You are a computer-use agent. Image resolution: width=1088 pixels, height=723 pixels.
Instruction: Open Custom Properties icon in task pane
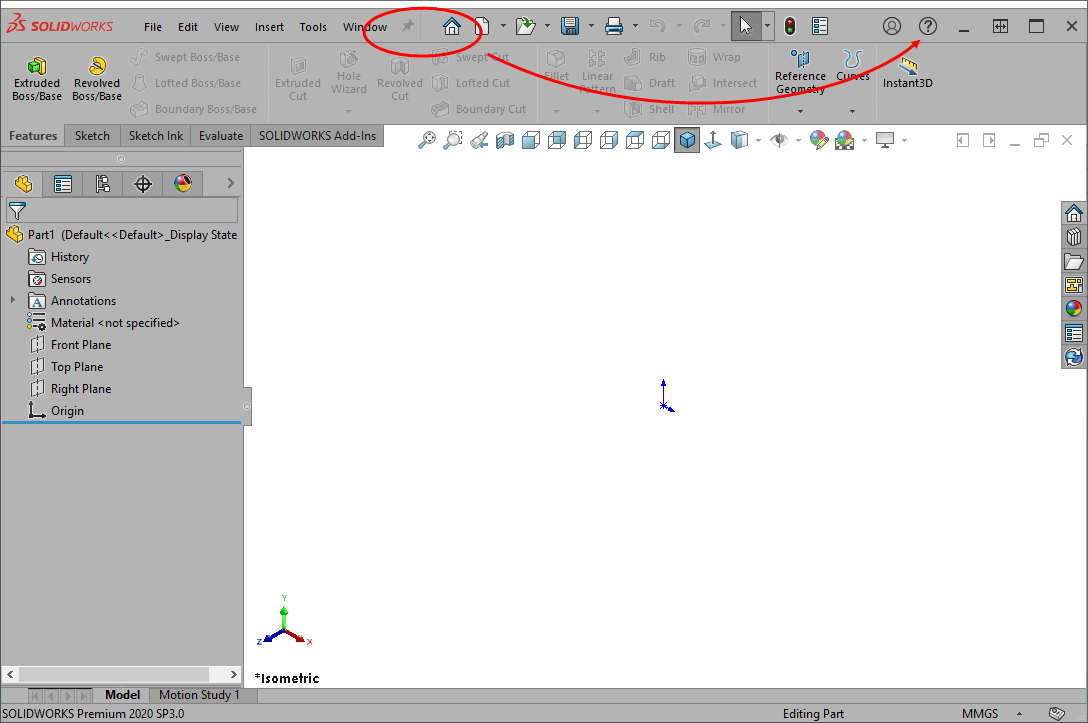[1073, 333]
